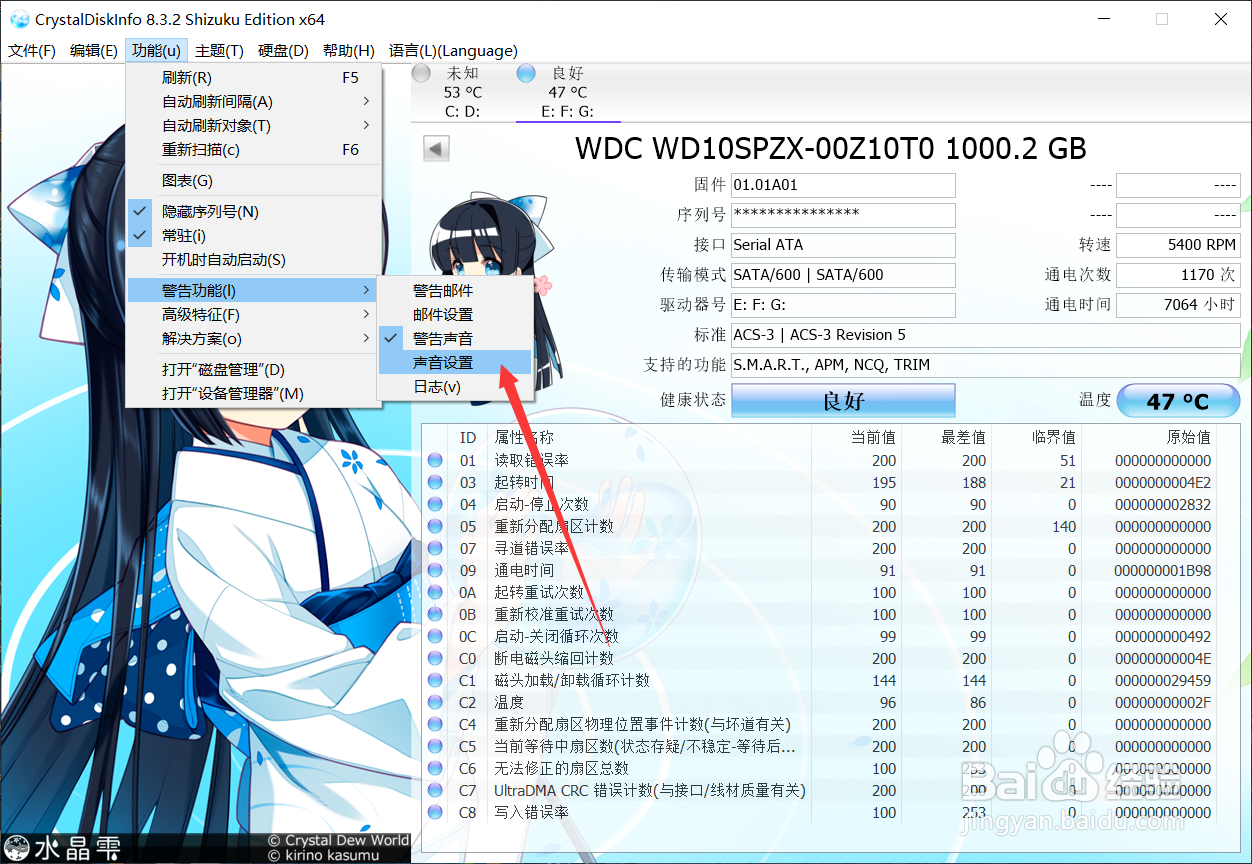Screen dimensions: 1252x864
Task: Toggle 常驻(i) checked menu item
Action: click(253, 236)
